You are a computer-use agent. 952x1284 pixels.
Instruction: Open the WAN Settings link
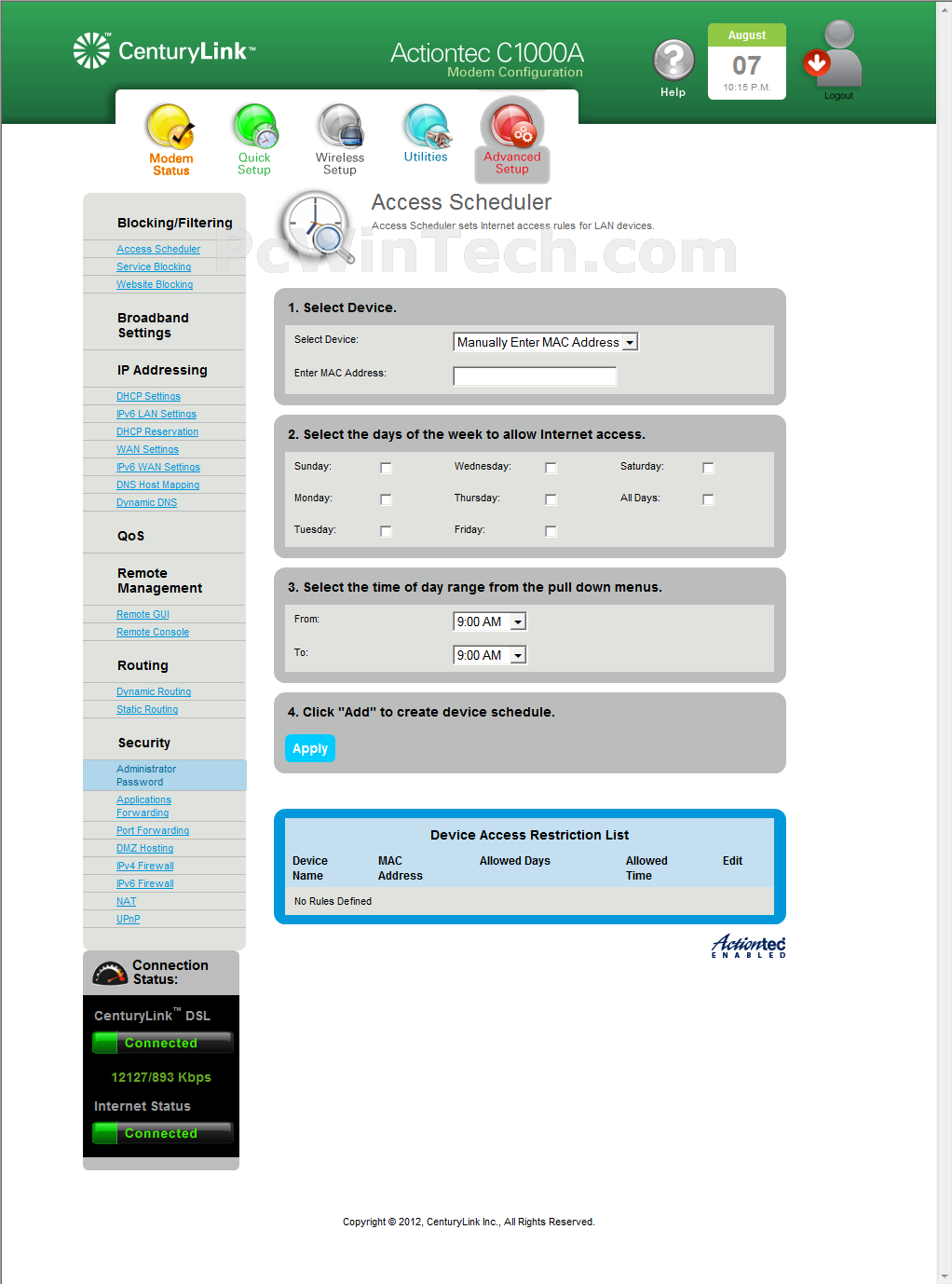click(x=147, y=449)
